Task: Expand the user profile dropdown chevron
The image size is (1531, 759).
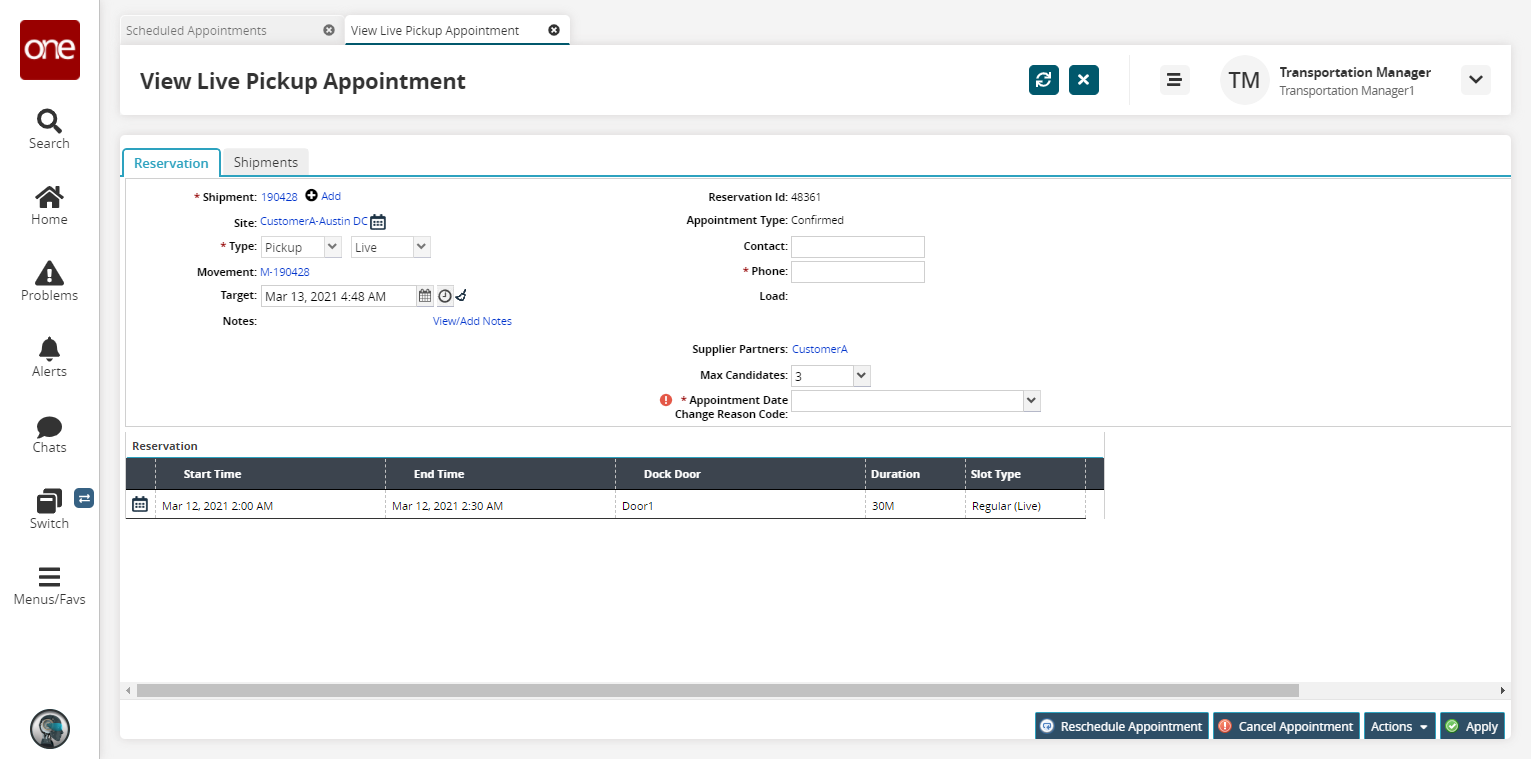Action: point(1476,80)
